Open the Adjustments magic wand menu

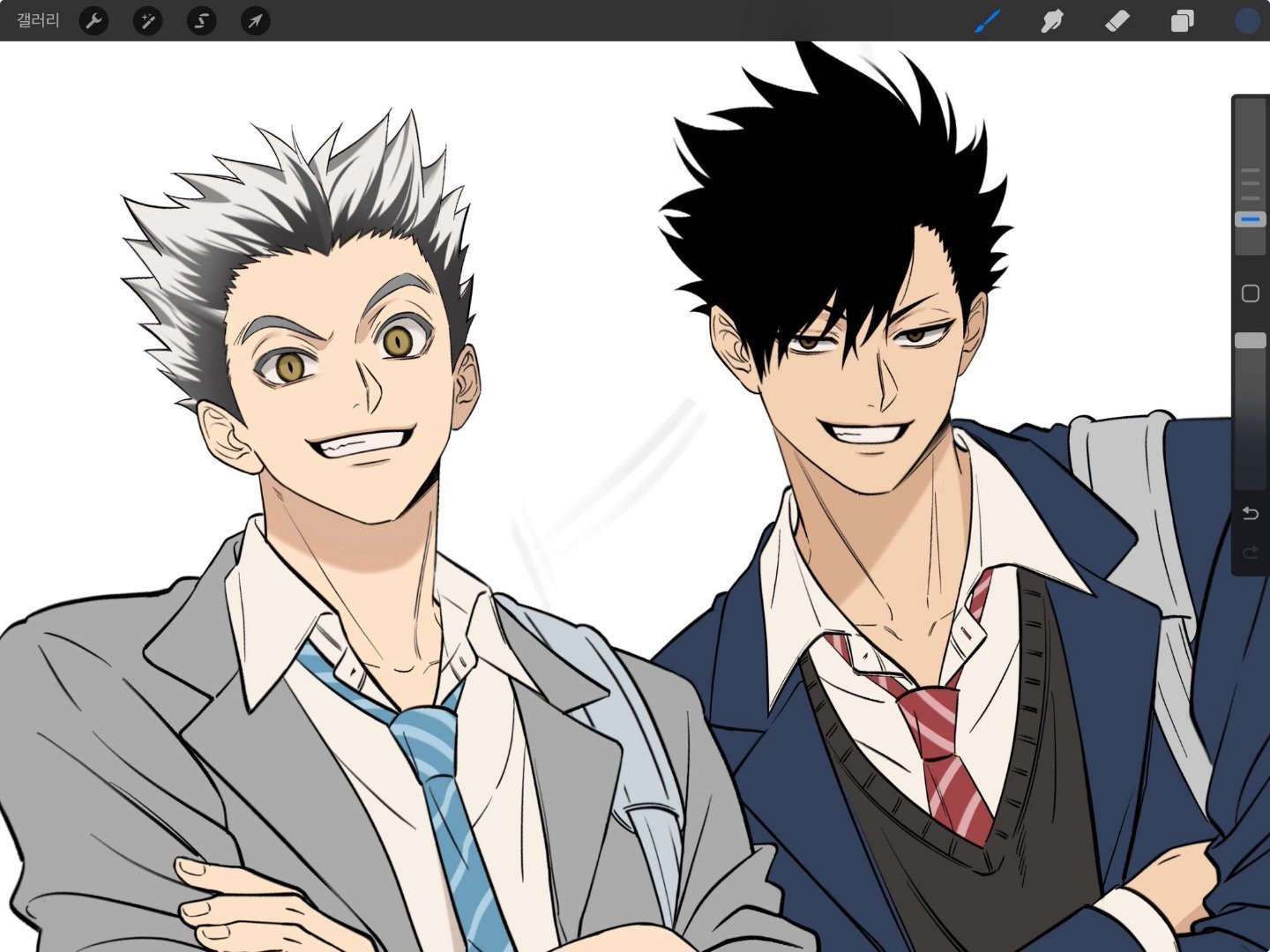pyautogui.click(x=147, y=20)
